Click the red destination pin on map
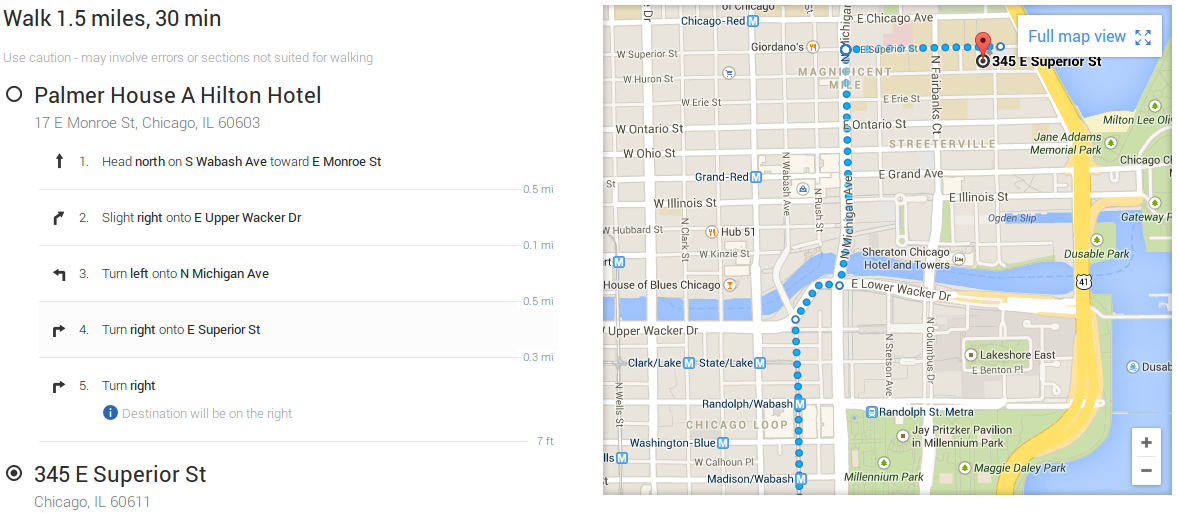This screenshot has height=513, width=1177. (982, 45)
